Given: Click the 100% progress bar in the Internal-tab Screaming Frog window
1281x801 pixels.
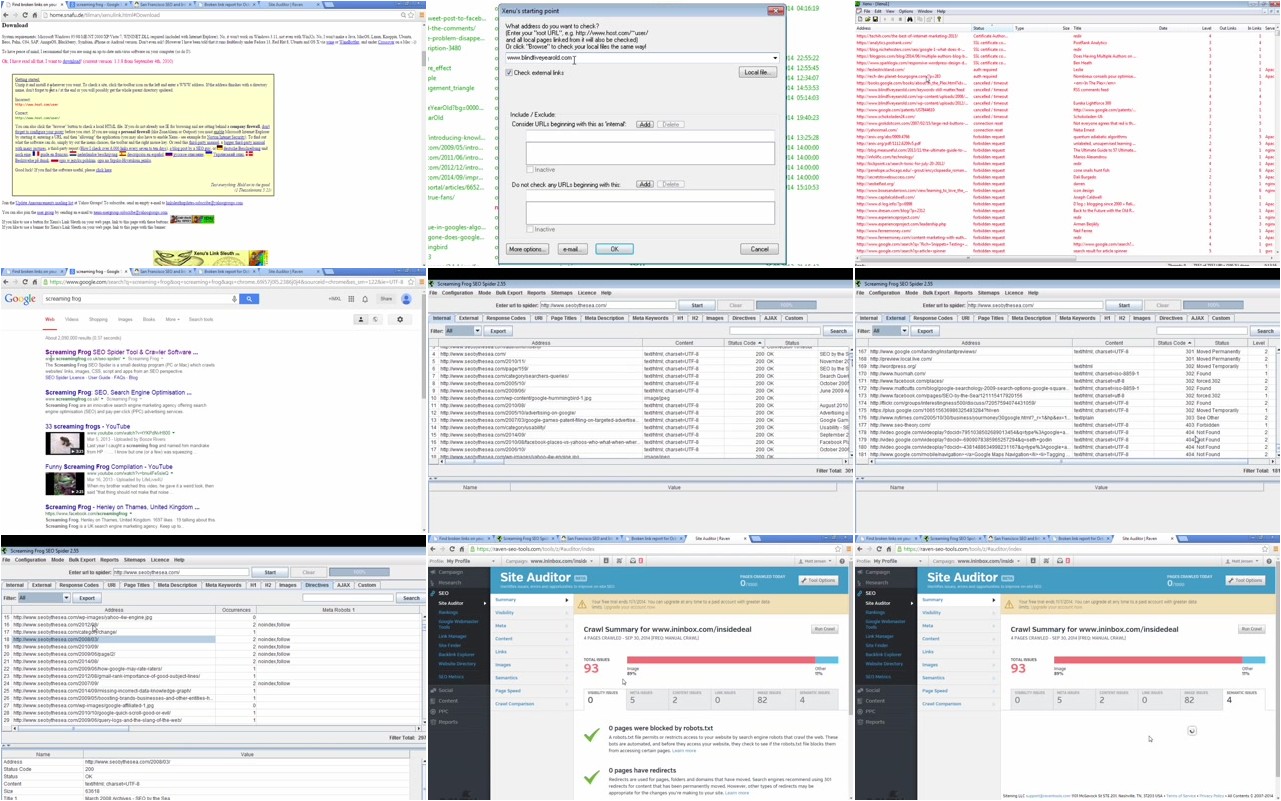Looking at the screenshot, I should (786, 305).
